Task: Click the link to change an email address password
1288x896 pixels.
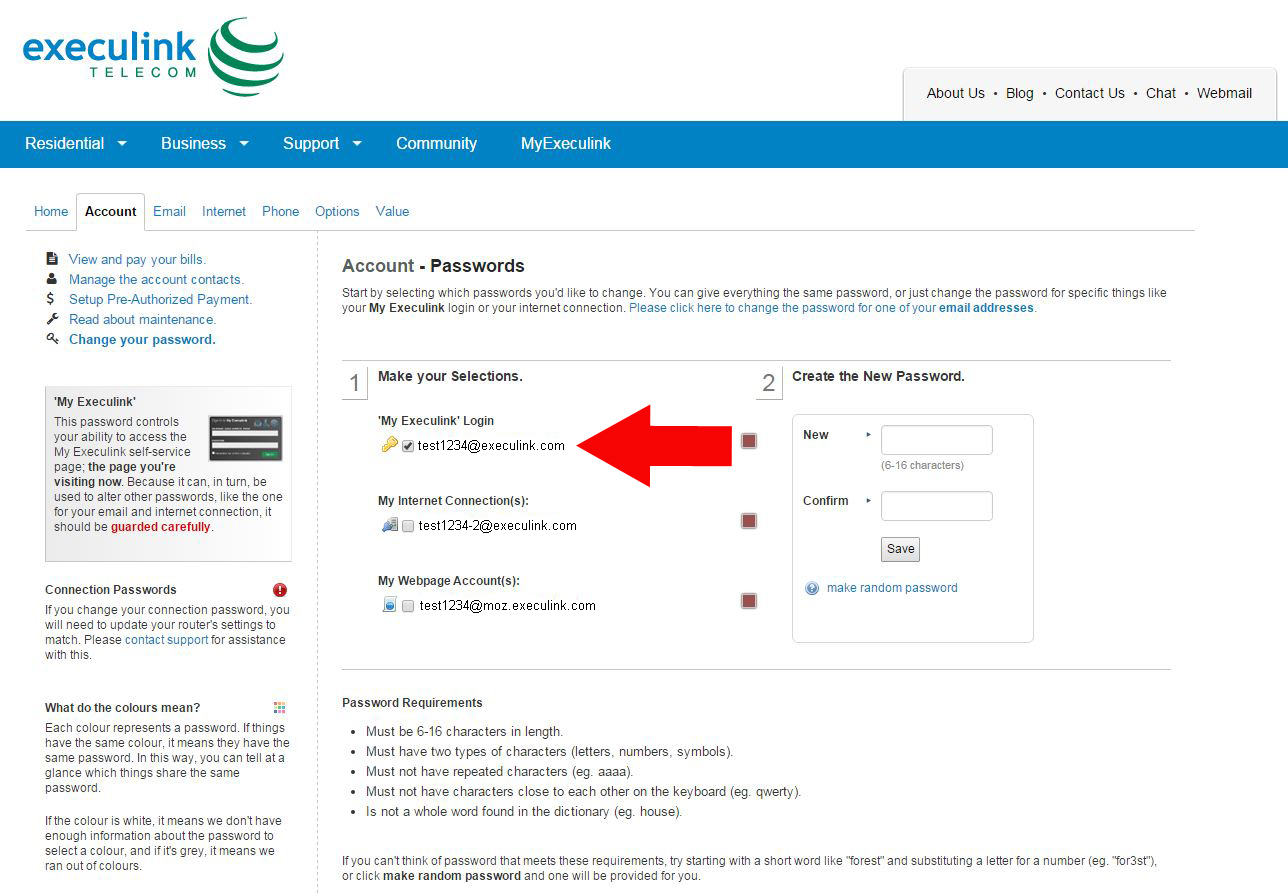Action: point(832,308)
